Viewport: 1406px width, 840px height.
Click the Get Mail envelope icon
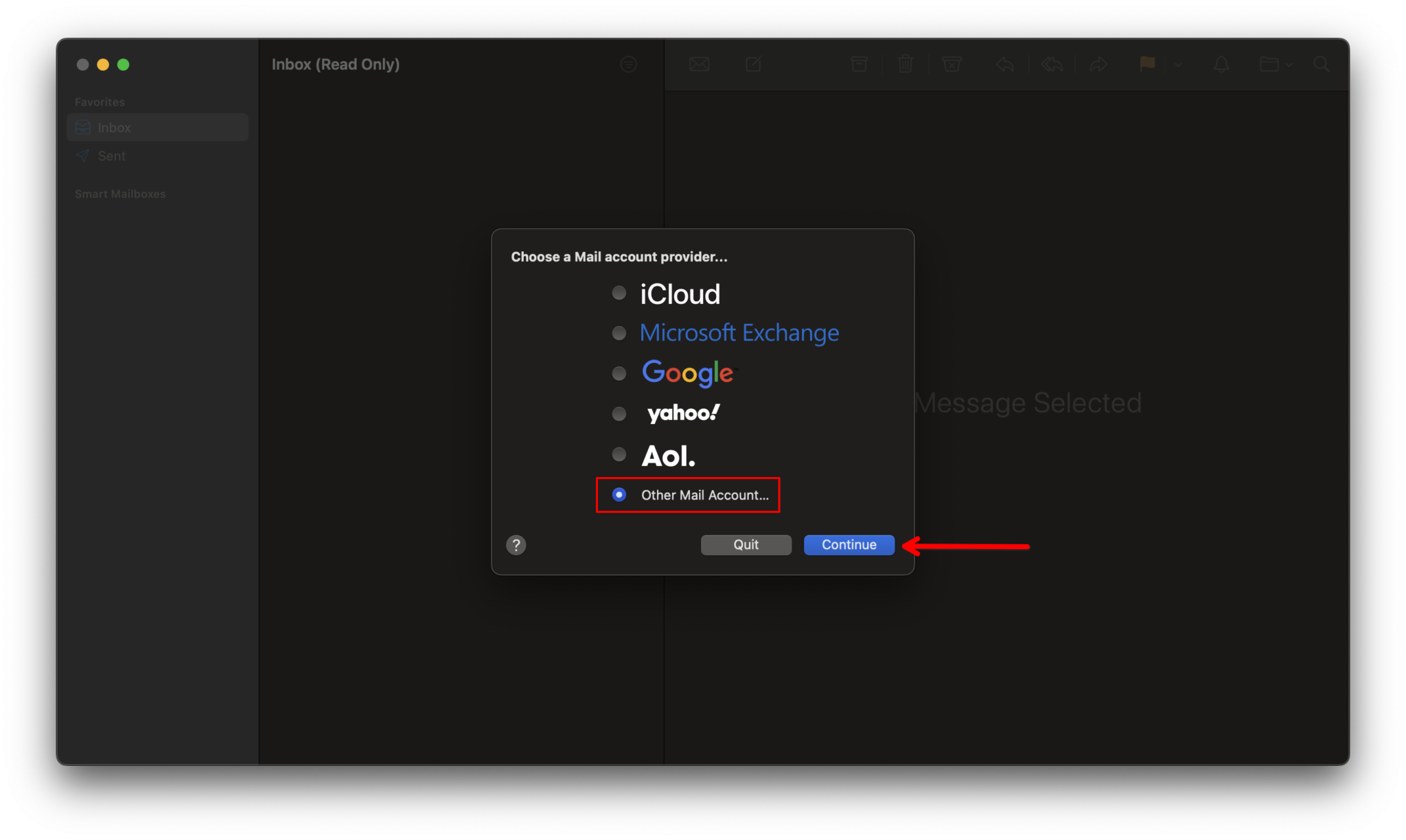[699, 65]
